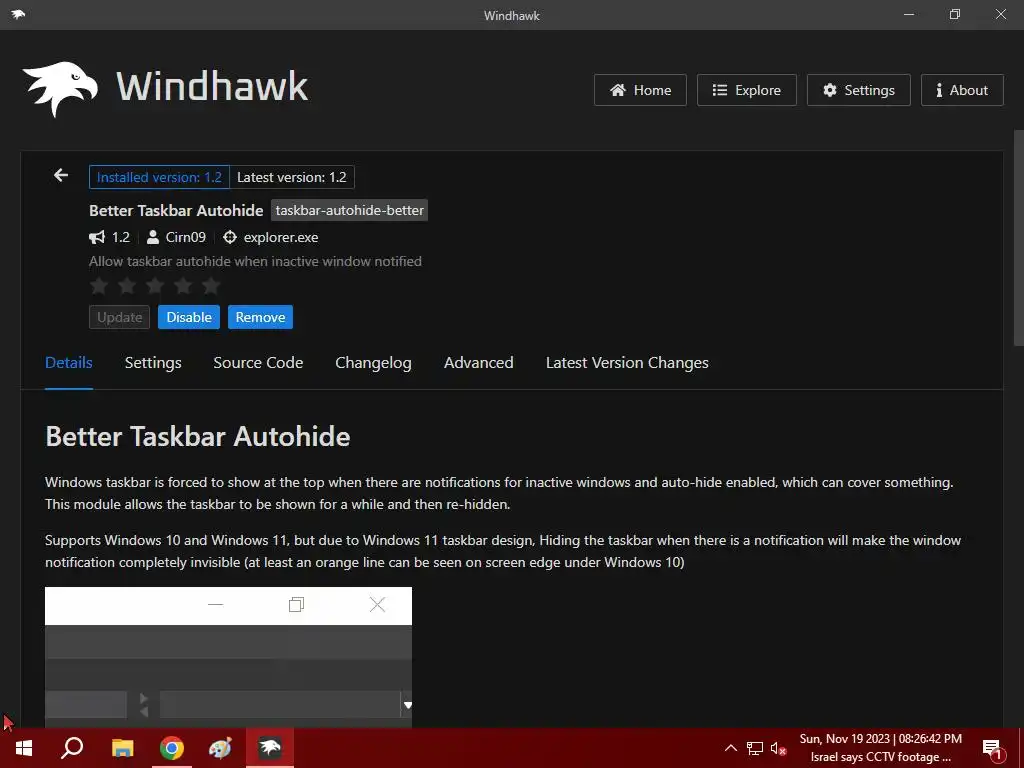The height and width of the screenshot is (768, 1024).
Task: Click the Windhawk title bar app icon
Action: [18, 14]
